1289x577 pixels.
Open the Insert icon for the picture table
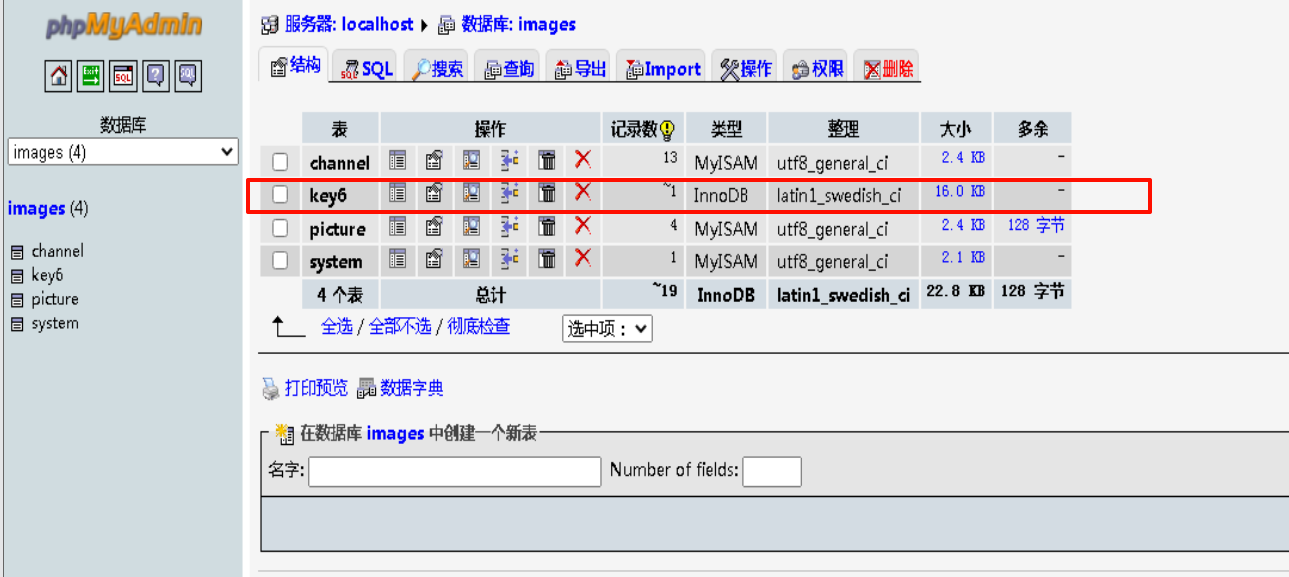(x=508, y=228)
